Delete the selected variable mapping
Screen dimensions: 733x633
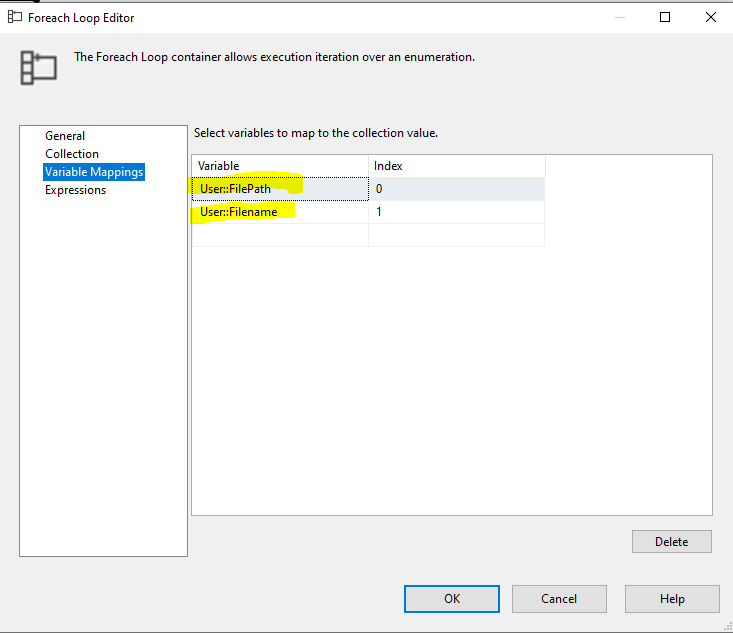[672, 541]
